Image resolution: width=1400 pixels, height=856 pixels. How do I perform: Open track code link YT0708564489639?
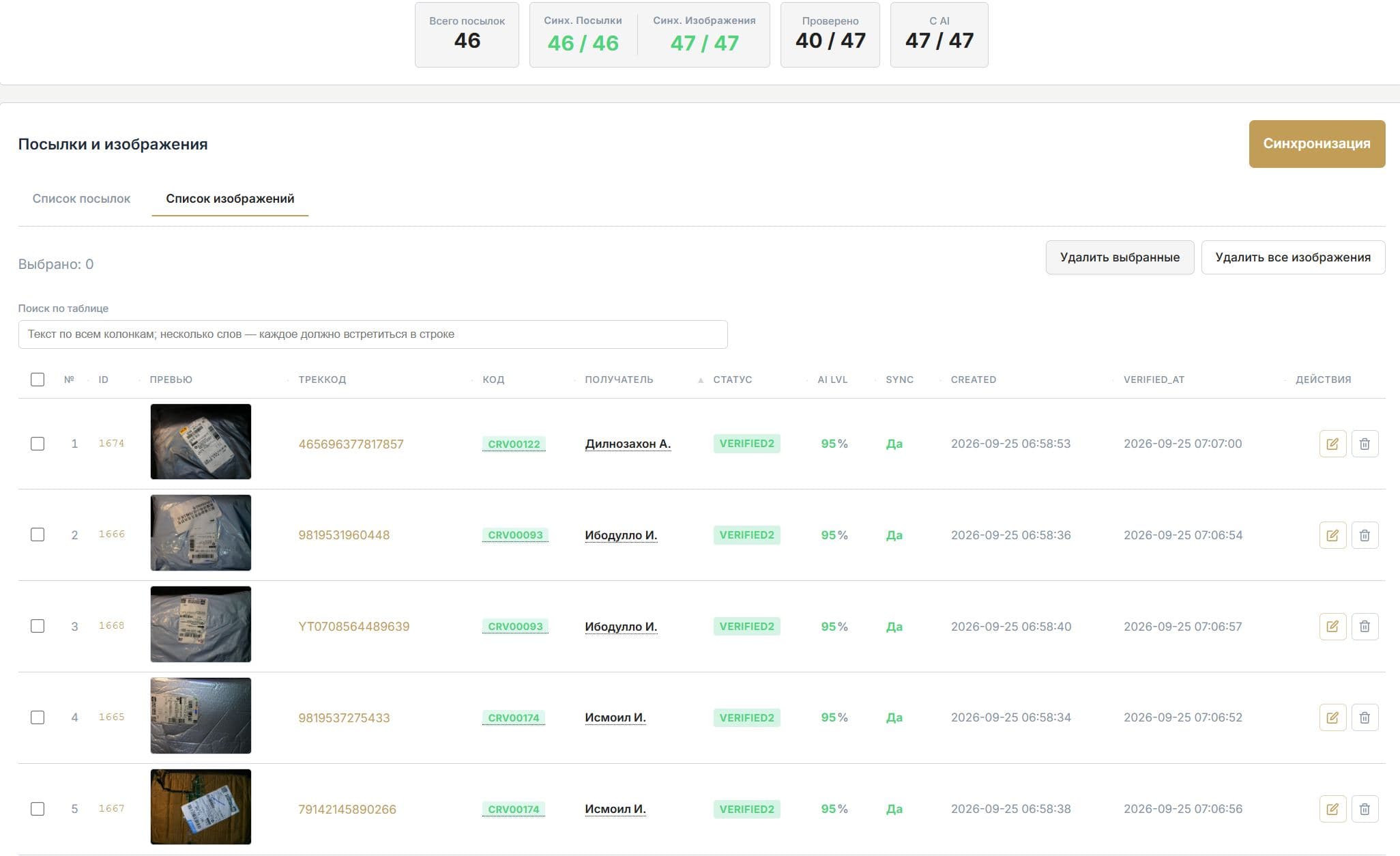(x=353, y=627)
